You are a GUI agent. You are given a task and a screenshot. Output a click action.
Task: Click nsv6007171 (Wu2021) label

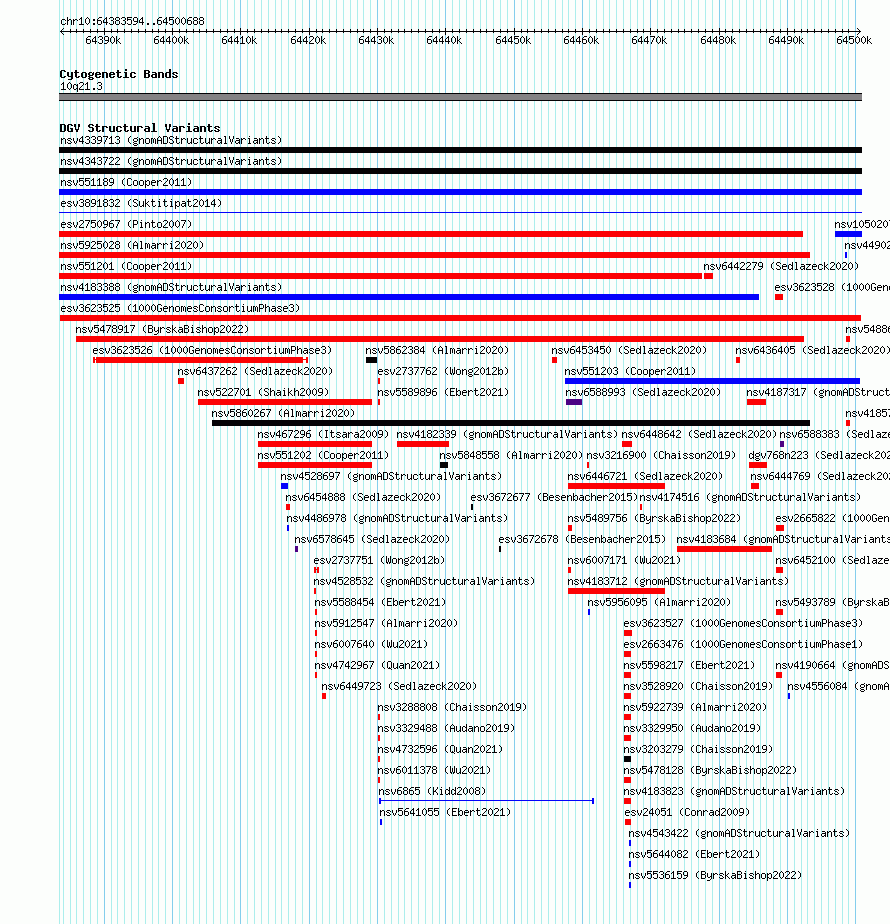click(624, 560)
